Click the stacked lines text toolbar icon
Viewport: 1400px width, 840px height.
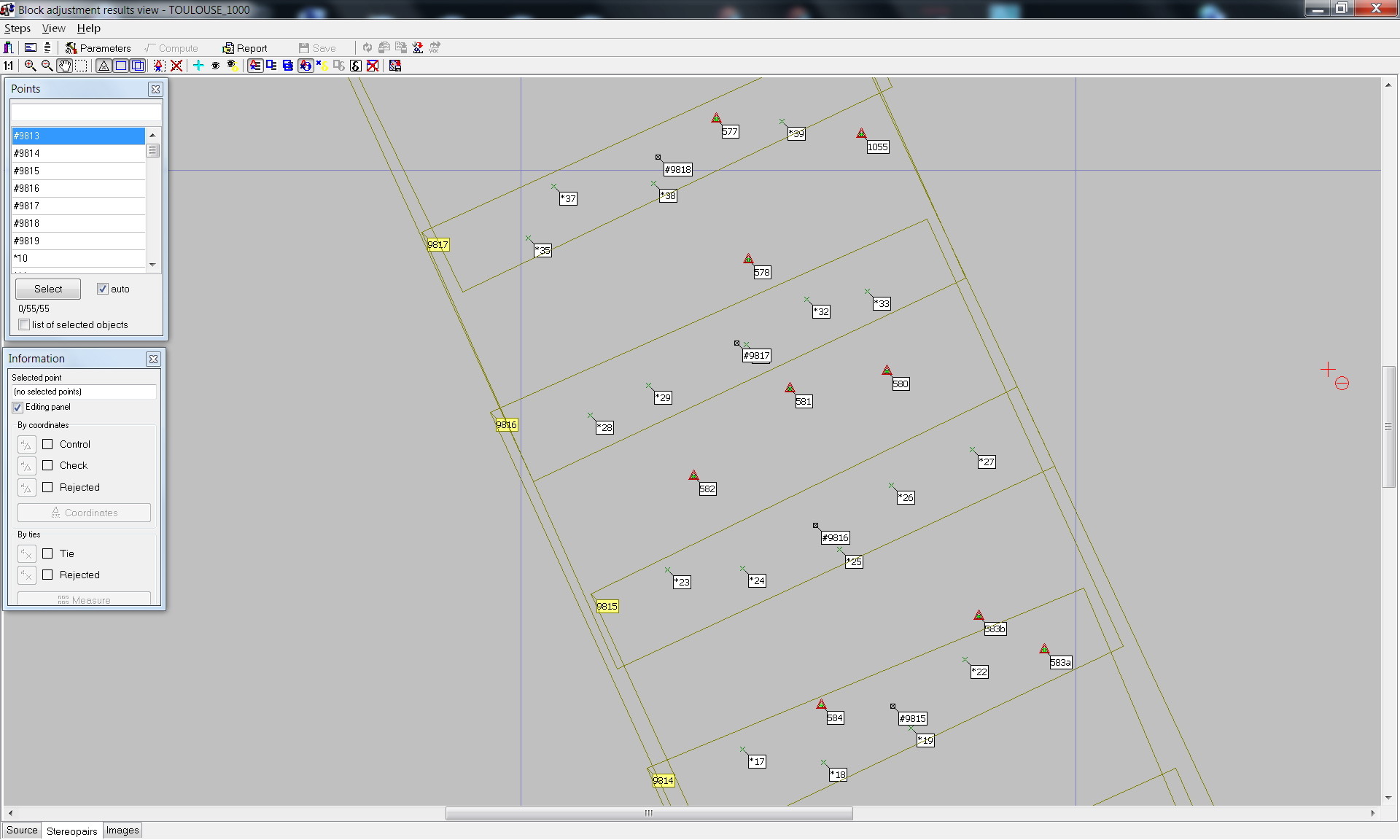pyautogui.click(x=47, y=47)
